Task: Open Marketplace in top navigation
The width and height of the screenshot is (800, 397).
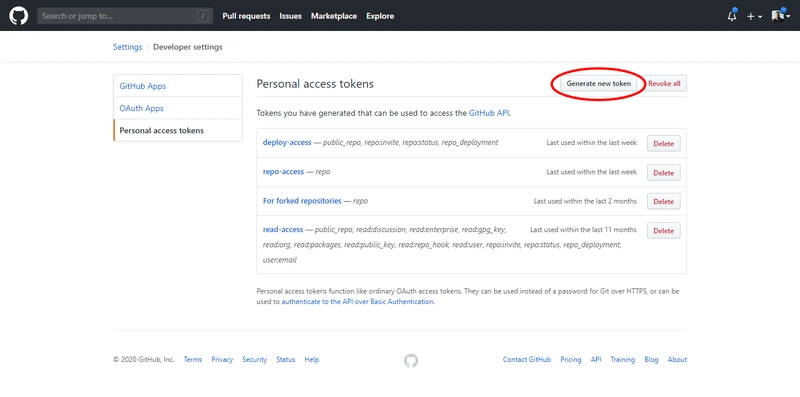Action: click(334, 16)
